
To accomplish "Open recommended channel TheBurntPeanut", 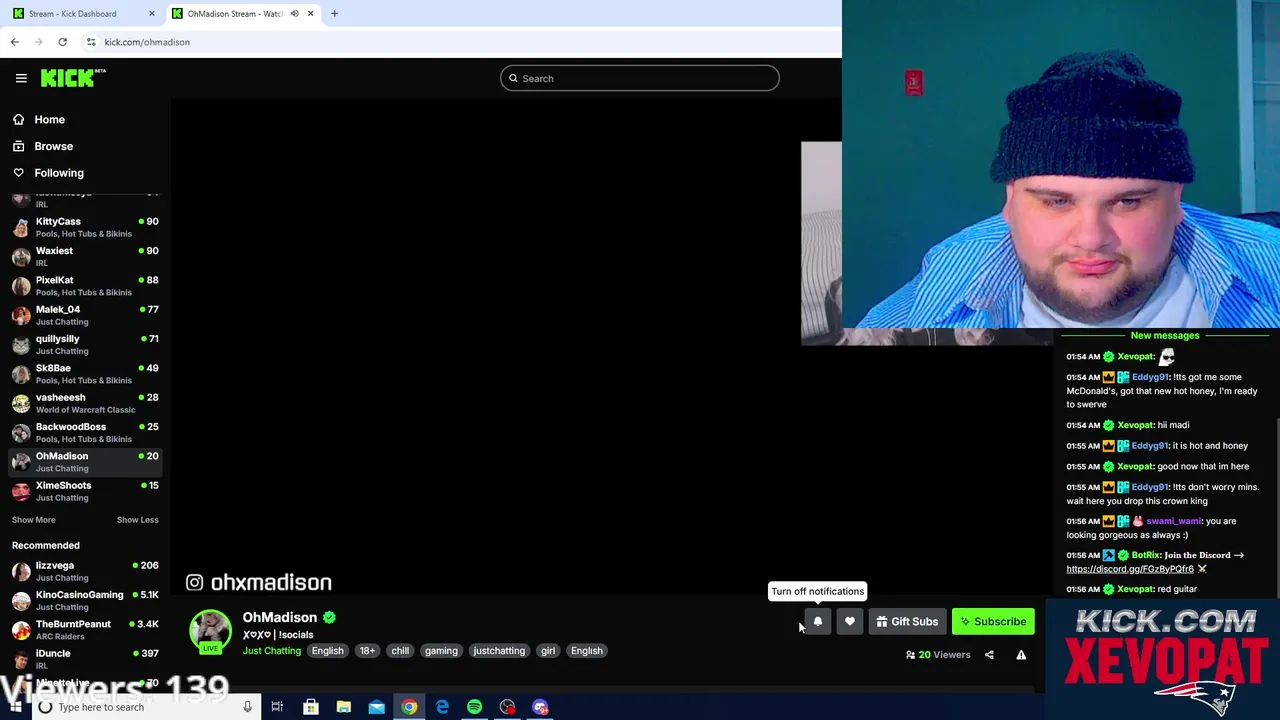I will [85, 630].
